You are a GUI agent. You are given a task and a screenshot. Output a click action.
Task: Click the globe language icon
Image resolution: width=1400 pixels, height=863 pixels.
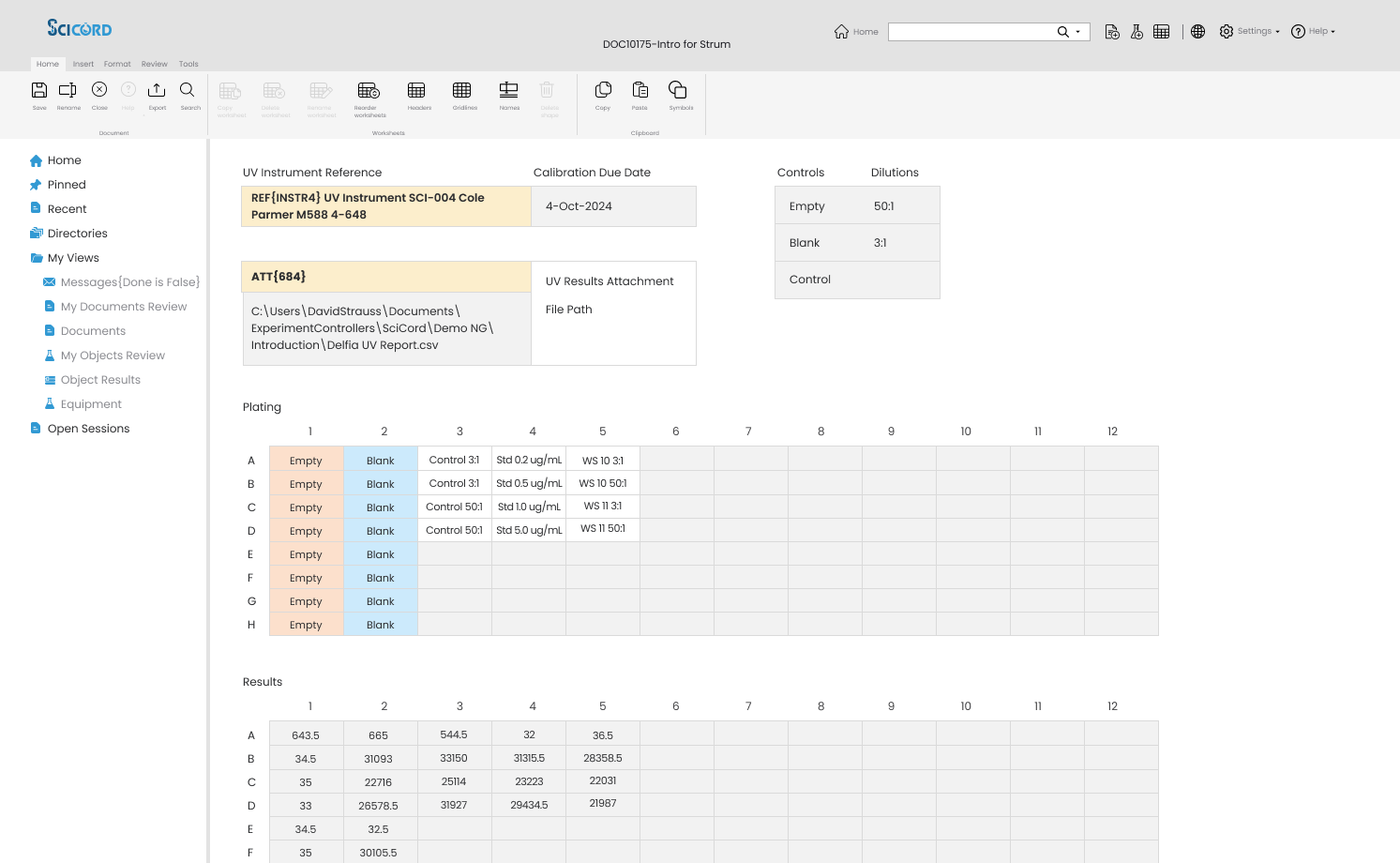[x=1197, y=32]
